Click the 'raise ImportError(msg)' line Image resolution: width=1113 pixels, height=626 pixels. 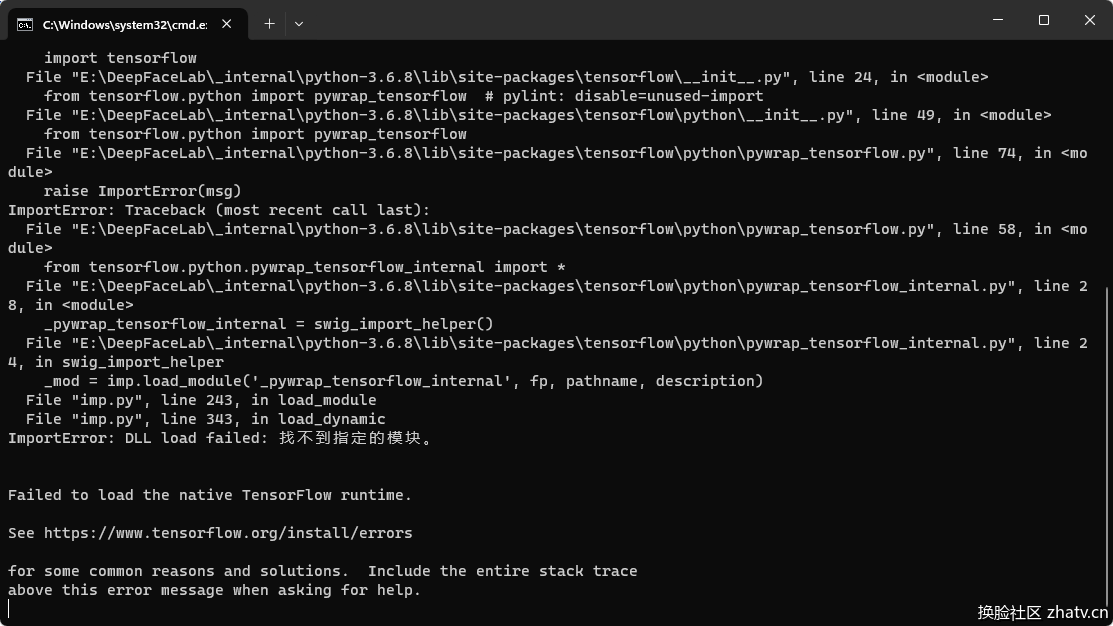143,191
